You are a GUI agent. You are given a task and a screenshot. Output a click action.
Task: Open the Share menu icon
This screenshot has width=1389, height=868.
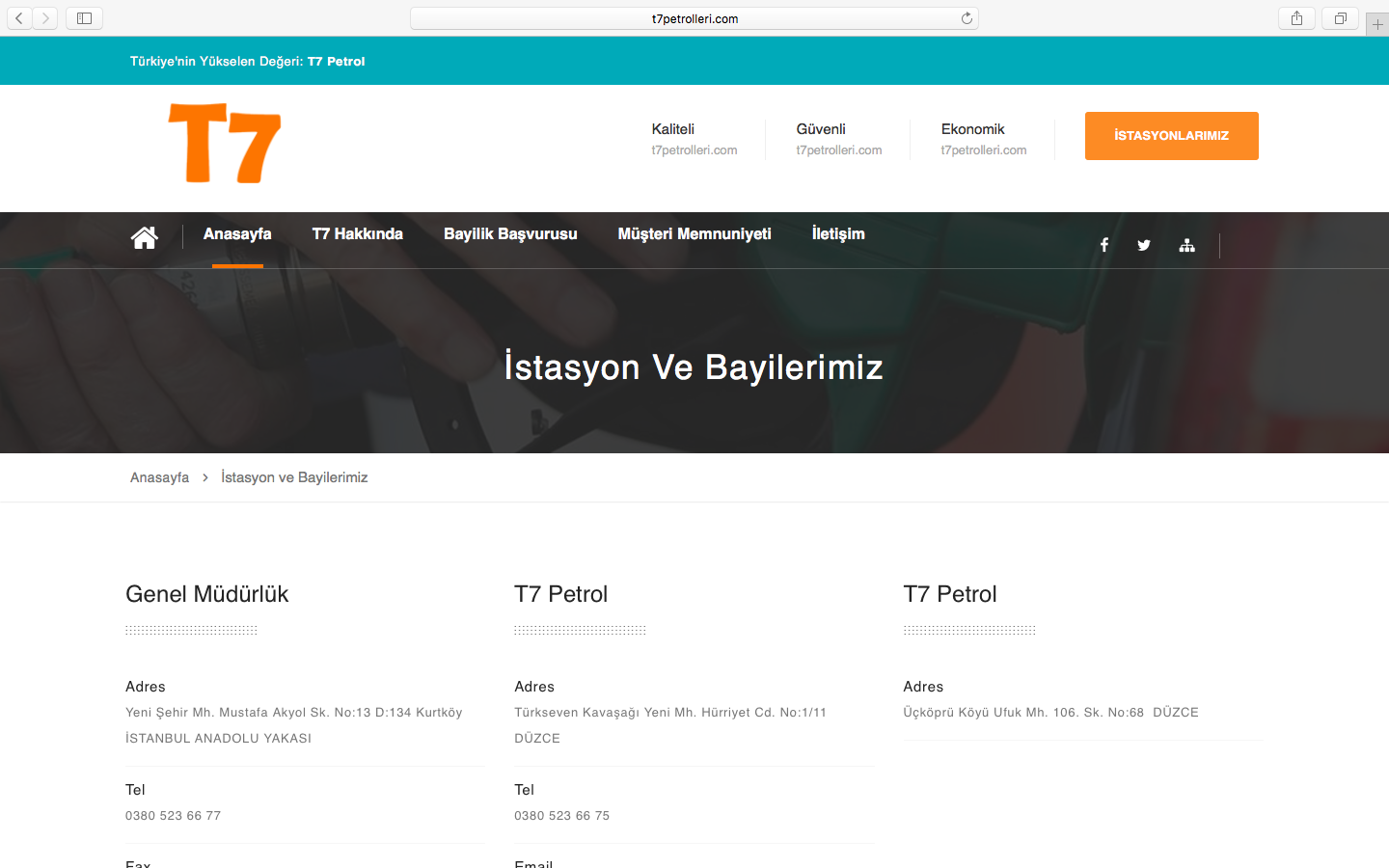(1296, 18)
